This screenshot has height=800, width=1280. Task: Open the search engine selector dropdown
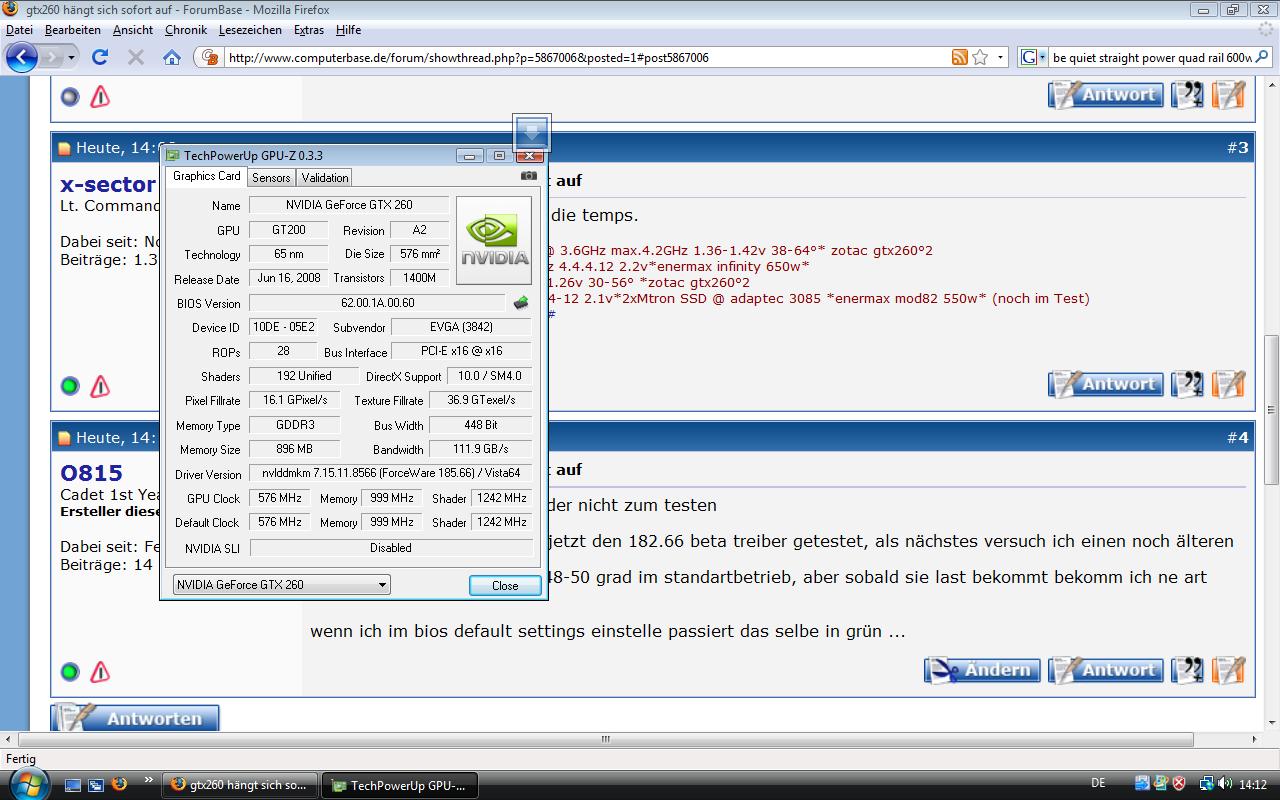pyautogui.click(x=1033, y=57)
